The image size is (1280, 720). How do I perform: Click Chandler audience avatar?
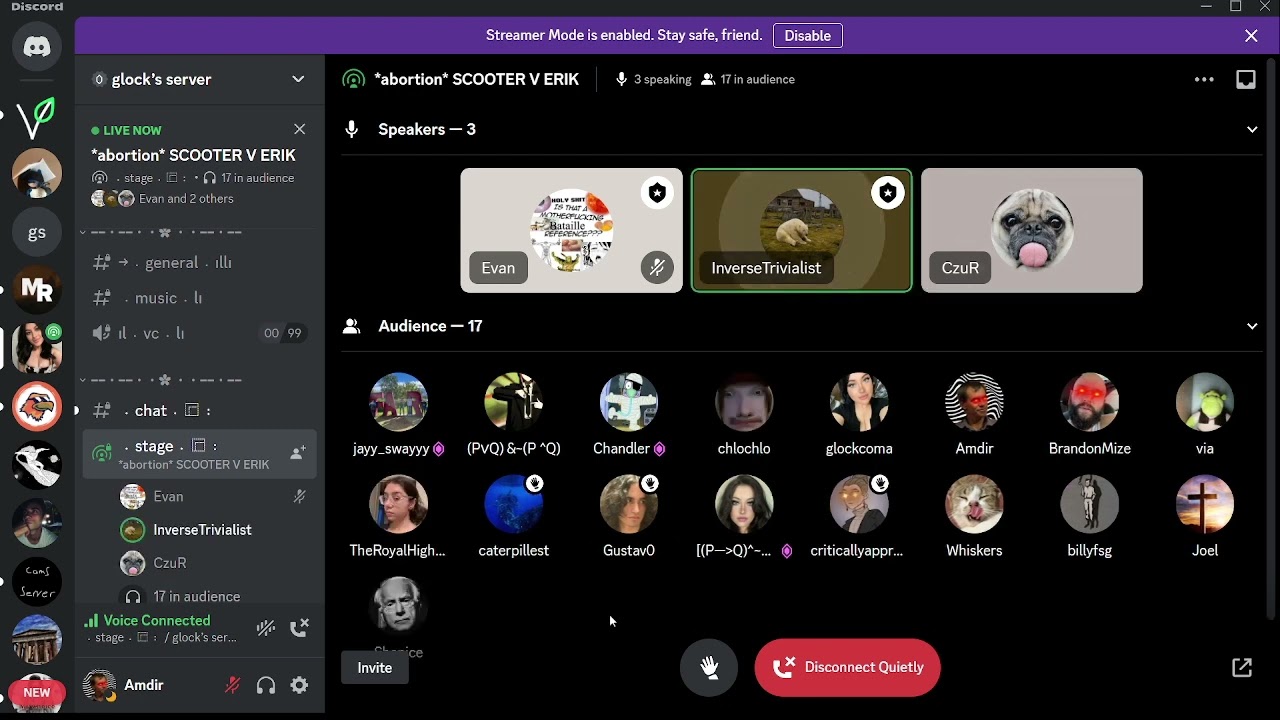coord(629,402)
